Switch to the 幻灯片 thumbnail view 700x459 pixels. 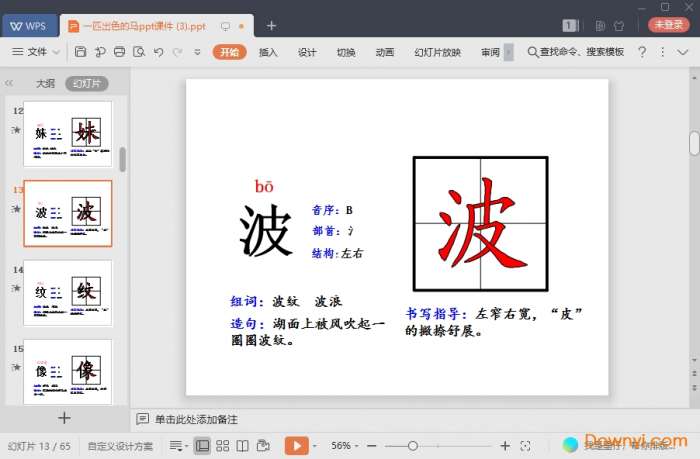tap(87, 83)
